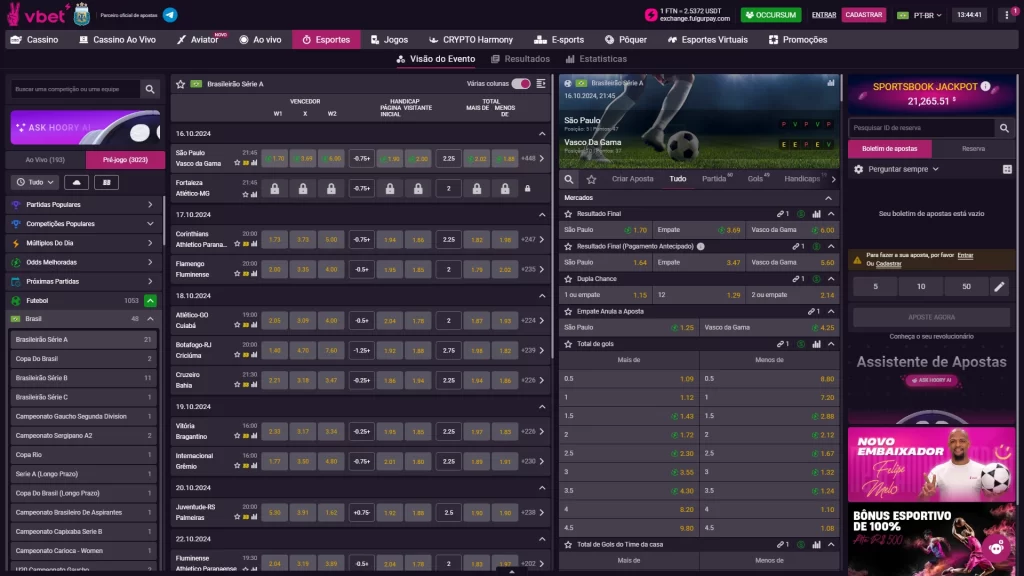This screenshot has width=1024, height=576.
Task: Click the Cadastrar link in the betslip warning
Action: pyautogui.click(x=888, y=264)
